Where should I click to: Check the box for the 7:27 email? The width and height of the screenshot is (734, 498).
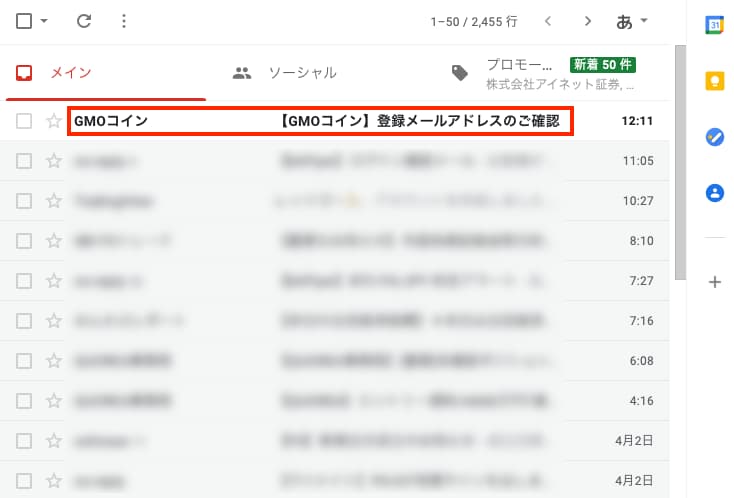tap(24, 281)
